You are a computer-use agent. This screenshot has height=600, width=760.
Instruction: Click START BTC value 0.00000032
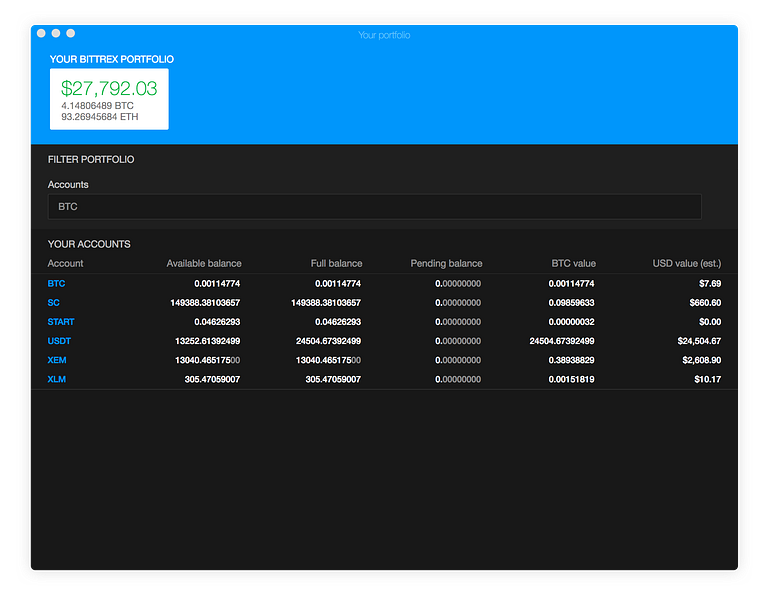click(571, 322)
